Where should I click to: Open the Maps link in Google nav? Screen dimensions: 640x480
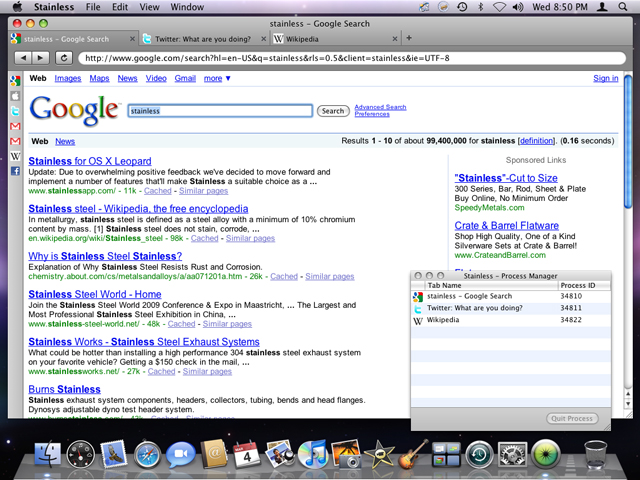[100, 78]
